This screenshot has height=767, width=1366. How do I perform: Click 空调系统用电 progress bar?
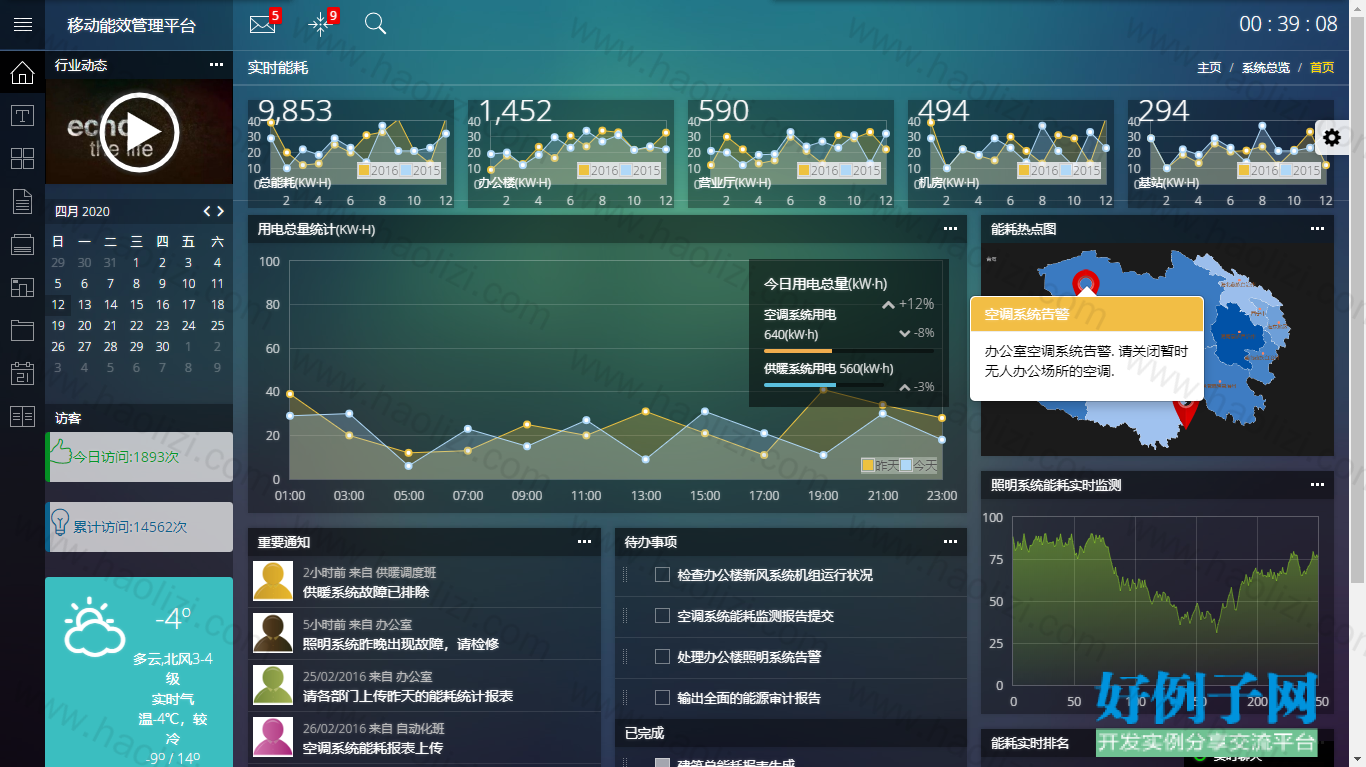848,351
